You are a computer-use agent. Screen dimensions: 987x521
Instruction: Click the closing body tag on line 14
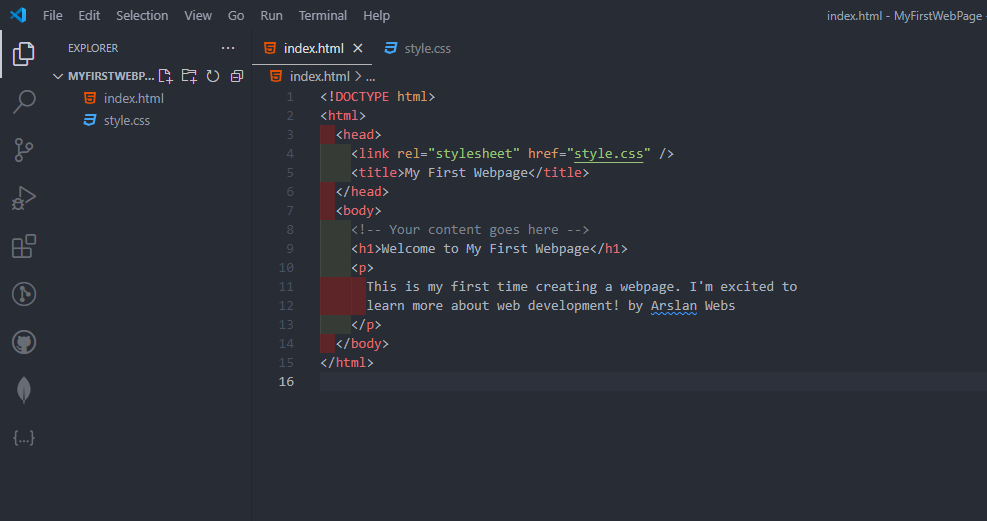click(362, 344)
